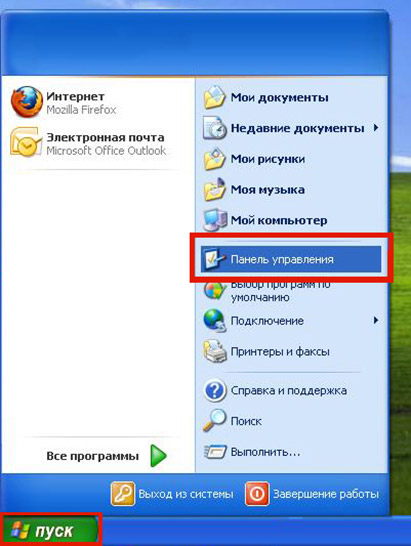Open Microsoft Office Outlook email icon
This screenshot has width=411, height=546.
(x=25, y=142)
